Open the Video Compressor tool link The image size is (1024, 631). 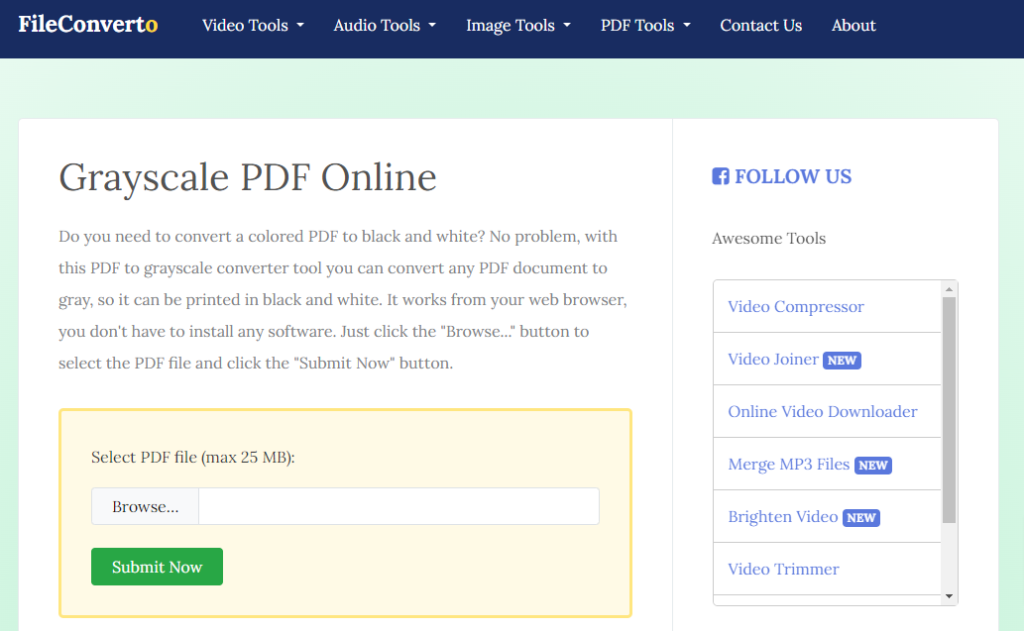pyautogui.click(x=795, y=307)
